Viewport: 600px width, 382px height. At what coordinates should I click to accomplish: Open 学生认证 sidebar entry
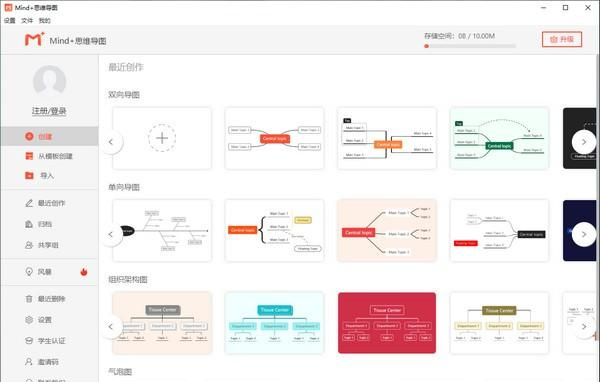click(x=49, y=341)
